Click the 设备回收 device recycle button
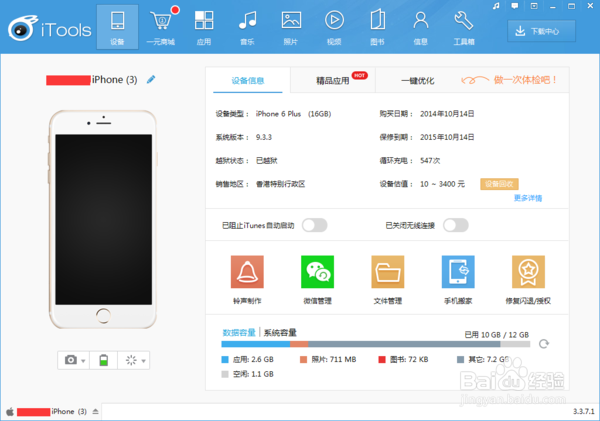 pos(499,184)
